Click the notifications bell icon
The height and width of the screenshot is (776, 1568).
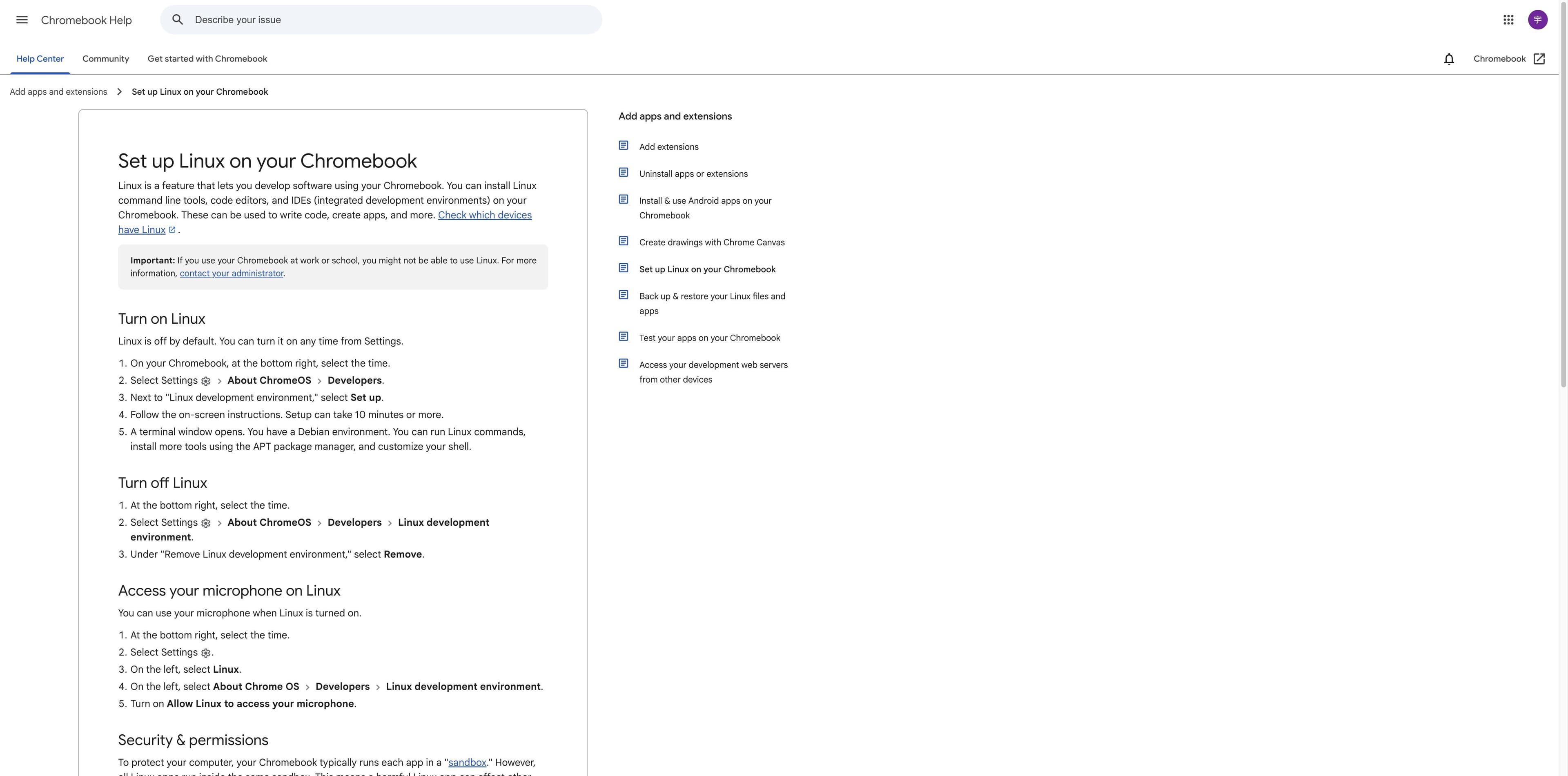tap(1449, 59)
